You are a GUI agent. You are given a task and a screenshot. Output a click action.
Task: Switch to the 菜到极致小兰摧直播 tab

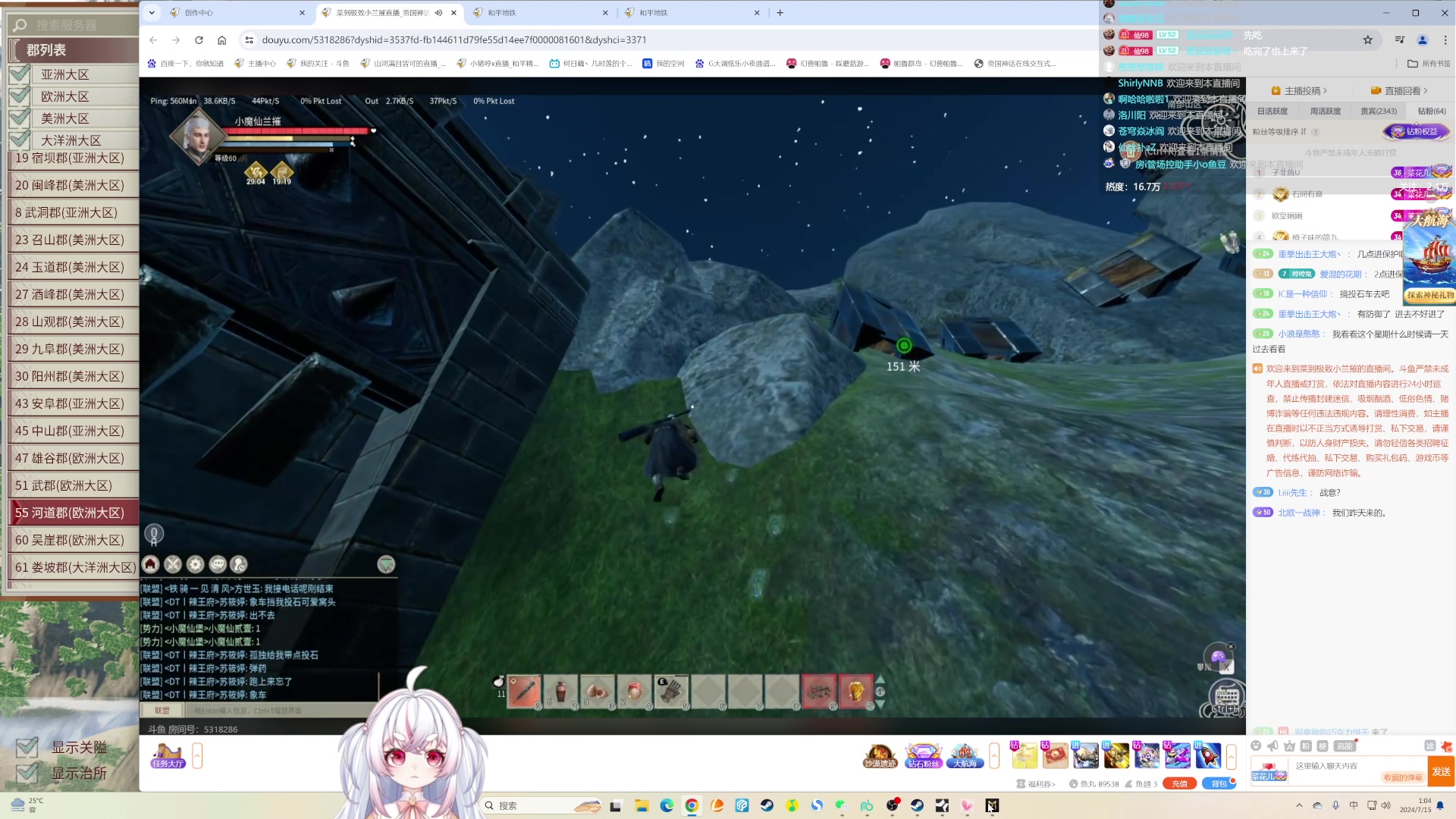tap(388, 12)
